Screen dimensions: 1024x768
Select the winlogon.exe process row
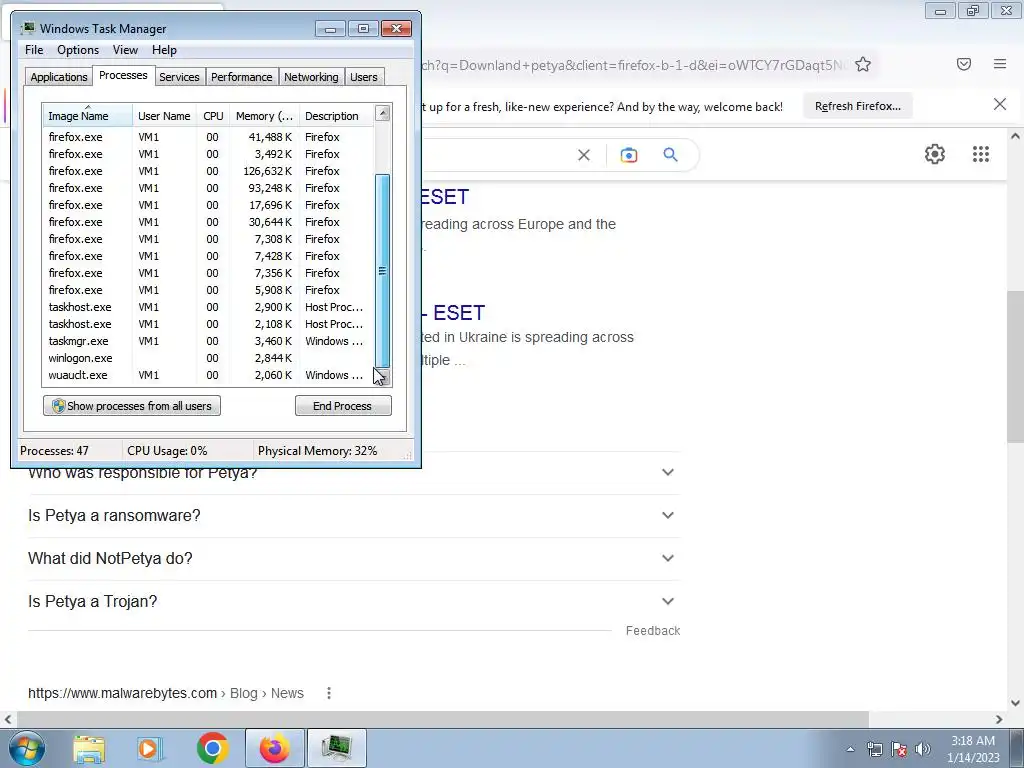(x=208, y=358)
